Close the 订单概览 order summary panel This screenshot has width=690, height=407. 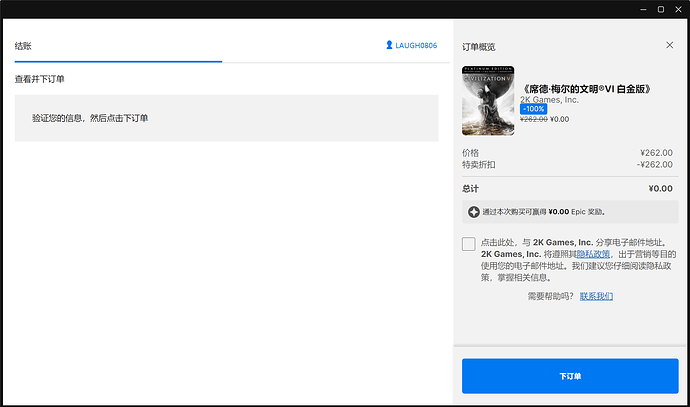tap(669, 45)
